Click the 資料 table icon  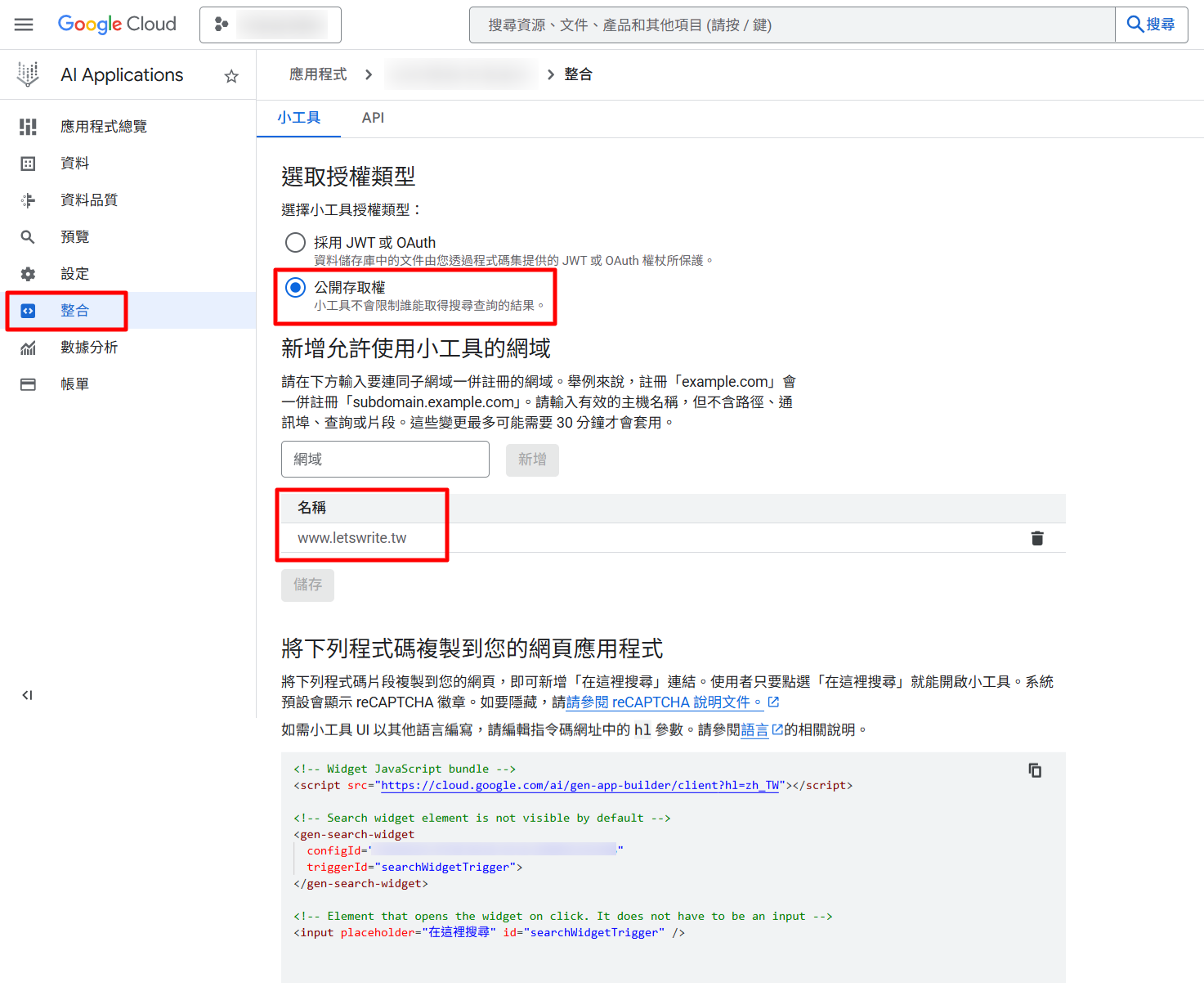click(28, 164)
